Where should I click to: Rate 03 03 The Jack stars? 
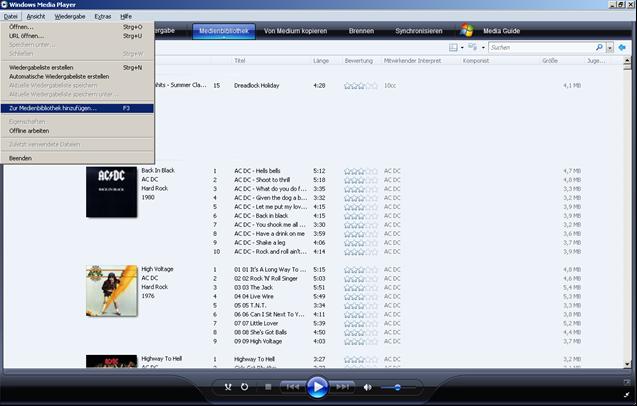(361, 288)
